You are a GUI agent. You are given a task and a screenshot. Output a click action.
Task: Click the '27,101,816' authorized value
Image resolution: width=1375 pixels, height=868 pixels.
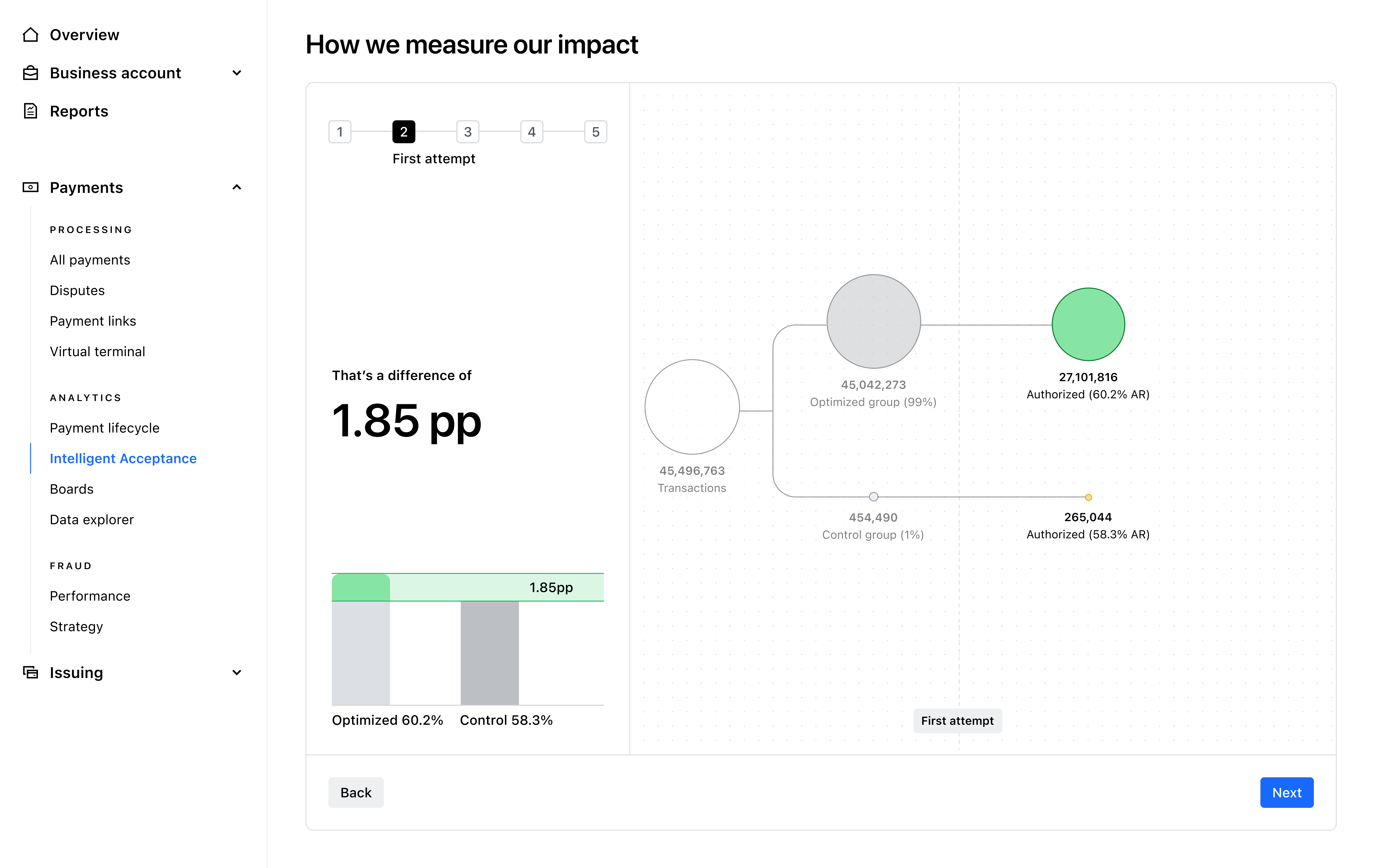pos(1088,377)
